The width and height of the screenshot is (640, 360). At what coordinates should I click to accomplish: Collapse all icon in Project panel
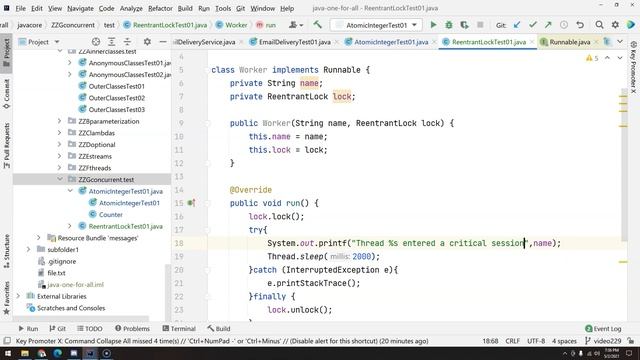tap(127, 42)
